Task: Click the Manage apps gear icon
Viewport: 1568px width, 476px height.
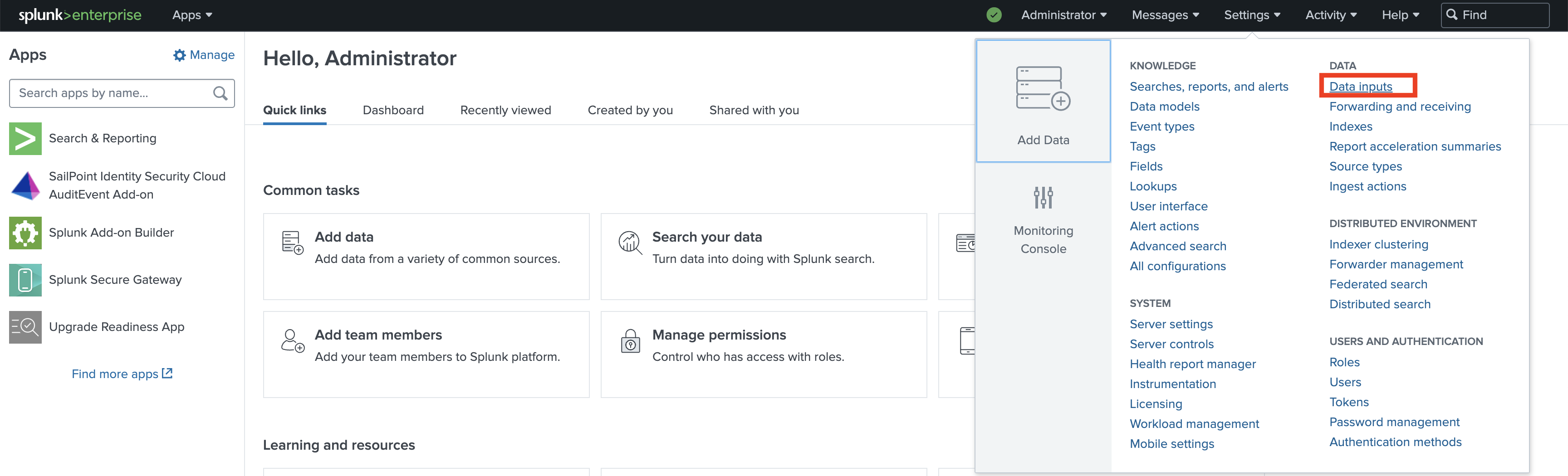Action: [180, 55]
